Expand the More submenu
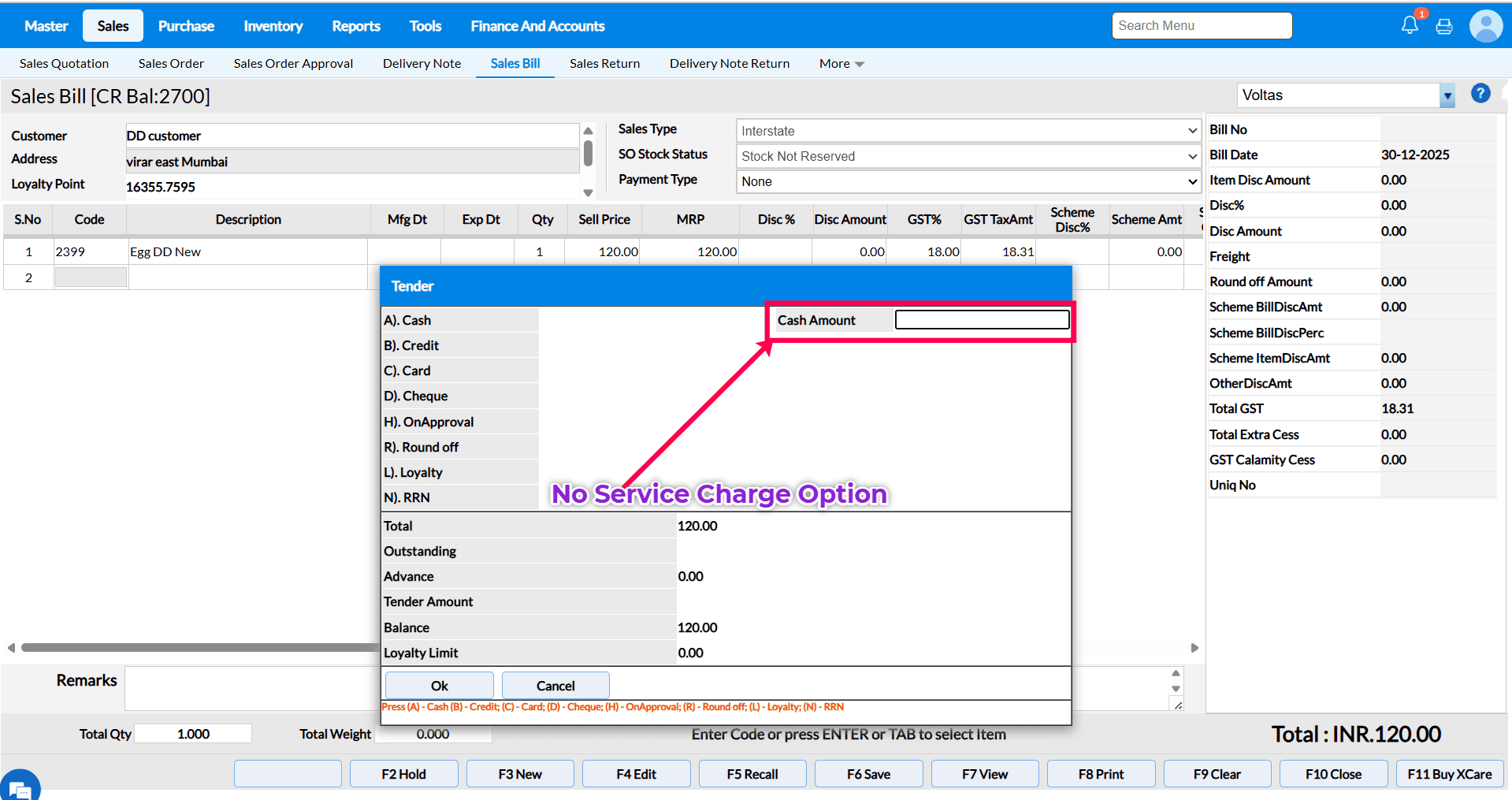Image resolution: width=1512 pixels, height=800 pixels. 841,64
